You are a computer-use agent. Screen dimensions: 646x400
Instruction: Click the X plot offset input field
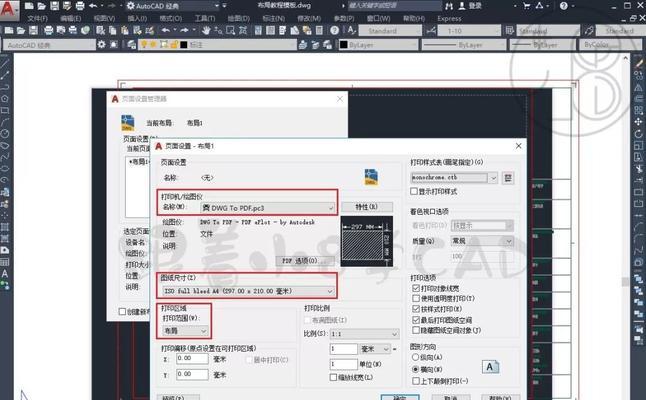pyautogui.click(x=192, y=359)
